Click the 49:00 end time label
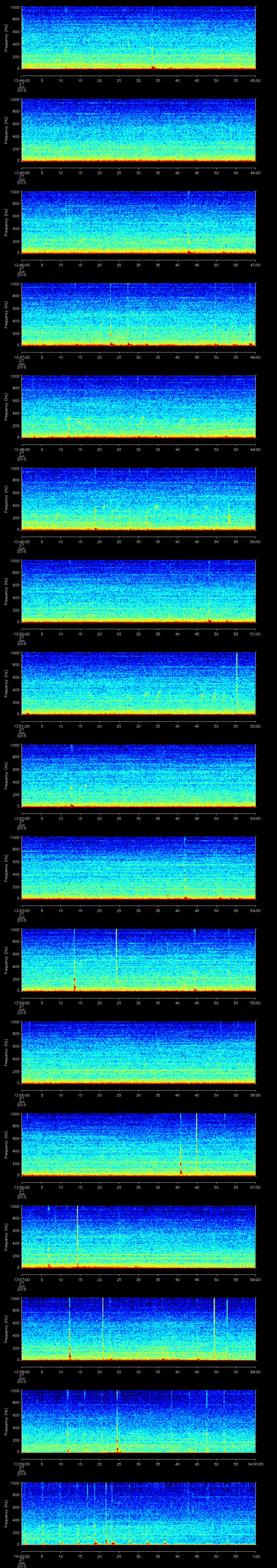 pos(255,449)
